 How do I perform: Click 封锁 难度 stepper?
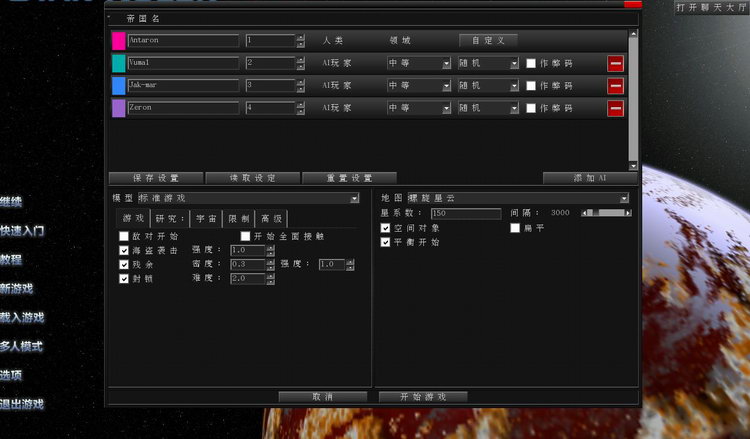pos(271,278)
